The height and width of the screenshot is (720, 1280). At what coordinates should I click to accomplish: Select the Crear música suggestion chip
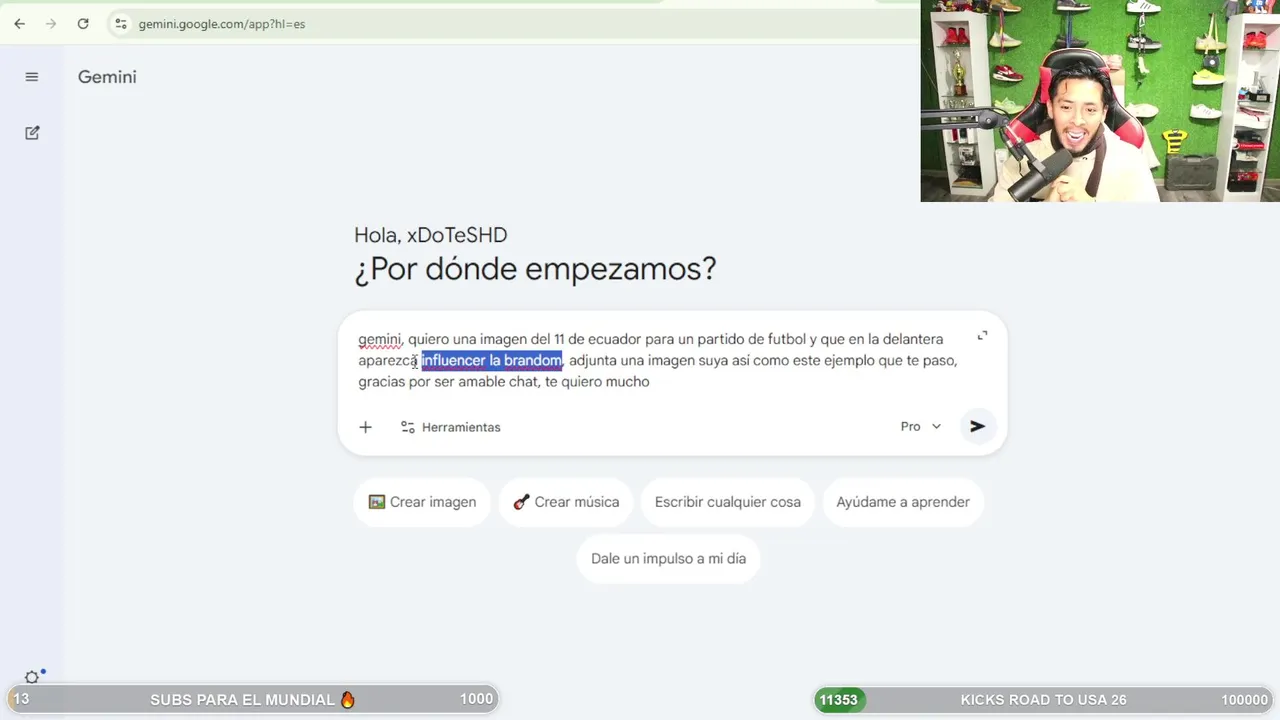566,502
